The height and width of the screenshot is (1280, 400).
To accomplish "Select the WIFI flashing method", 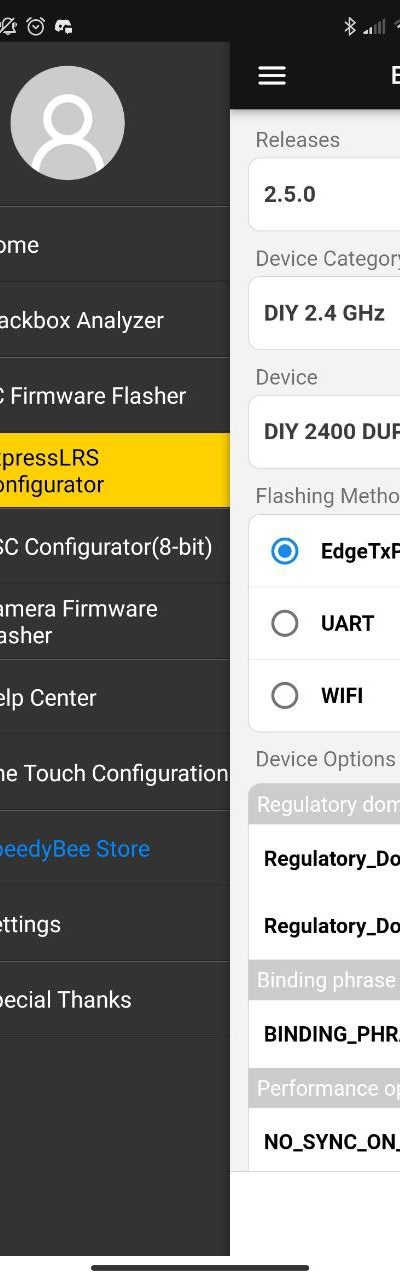I will pos(324,695).
